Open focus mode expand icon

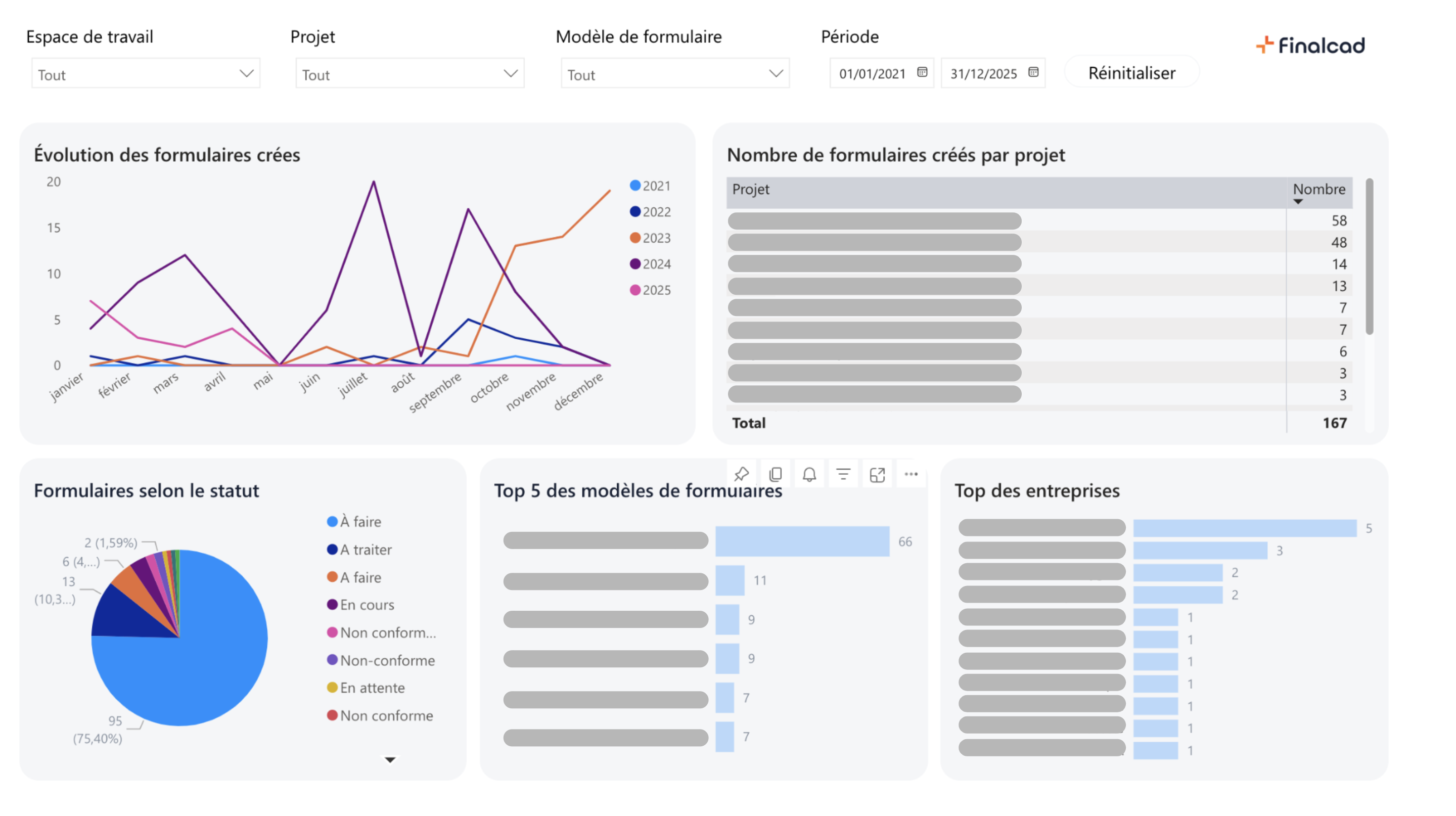click(877, 474)
